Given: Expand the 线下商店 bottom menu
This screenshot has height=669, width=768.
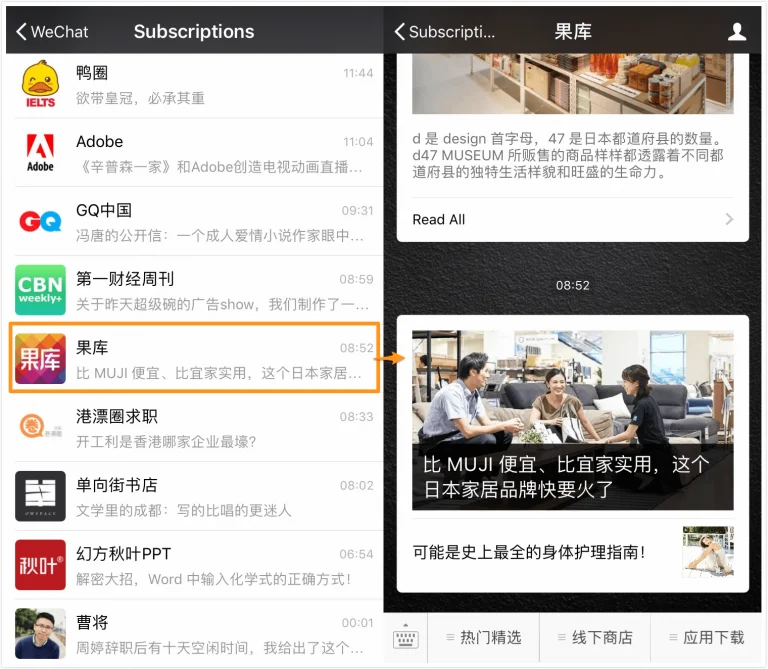Looking at the screenshot, I should pyautogui.click(x=594, y=638).
